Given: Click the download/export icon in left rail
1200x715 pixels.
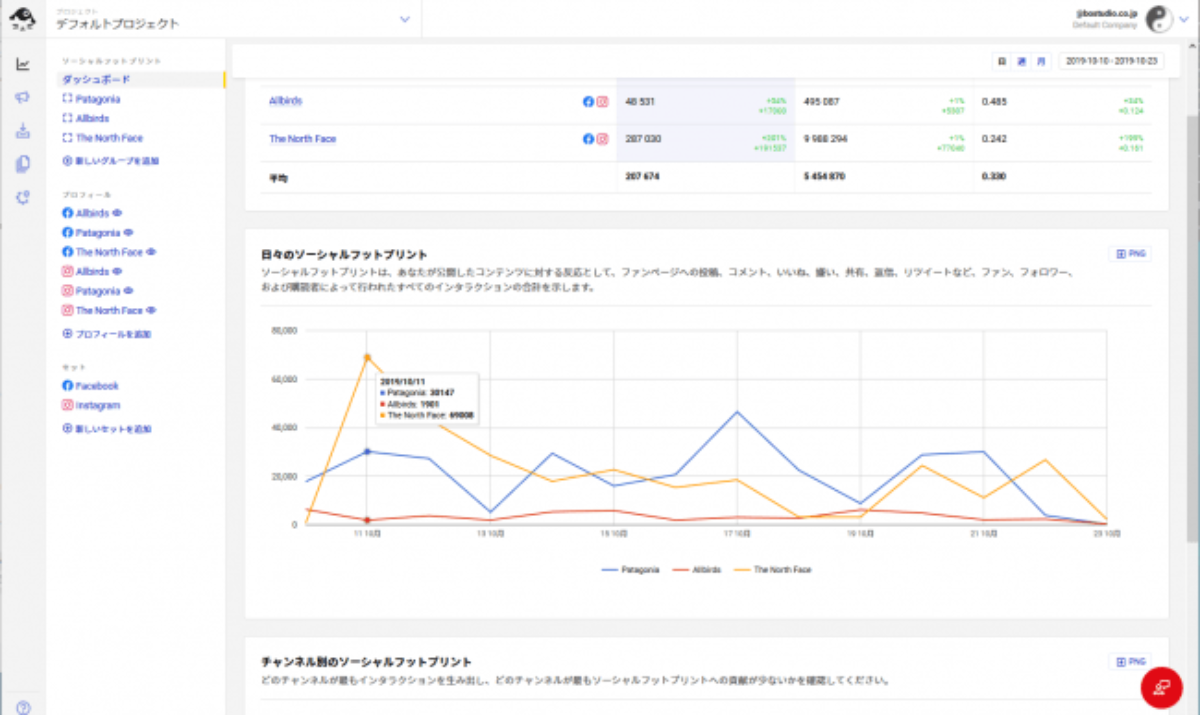Looking at the screenshot, I should 23,131.
